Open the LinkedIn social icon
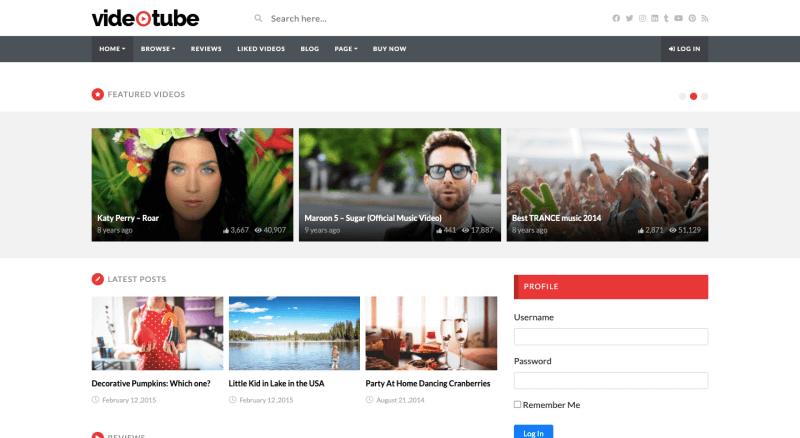Viewport: 800px width, 438px height. point(655,18)
